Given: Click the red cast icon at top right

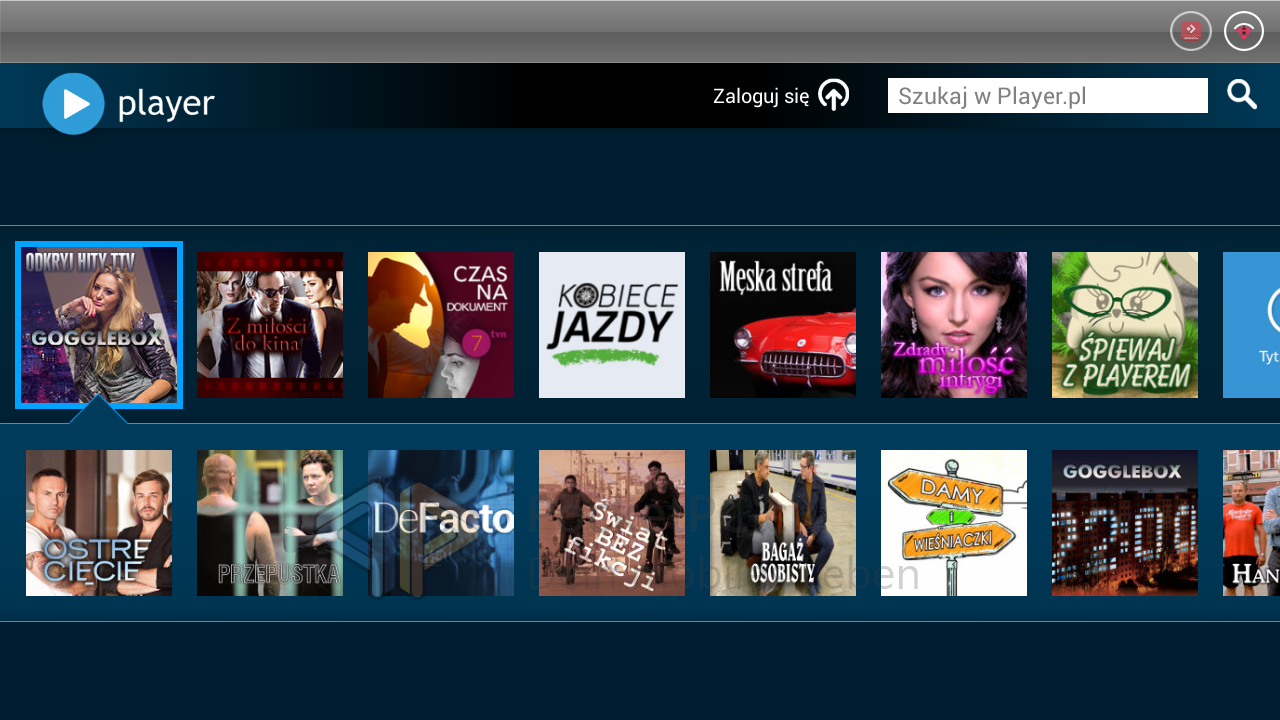Looking at the screenshot, I should (x=1191, y=31).
